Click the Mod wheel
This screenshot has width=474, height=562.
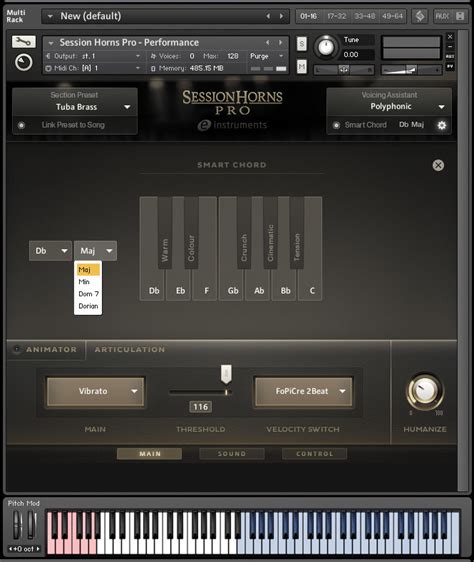click(x=32, y=525)
